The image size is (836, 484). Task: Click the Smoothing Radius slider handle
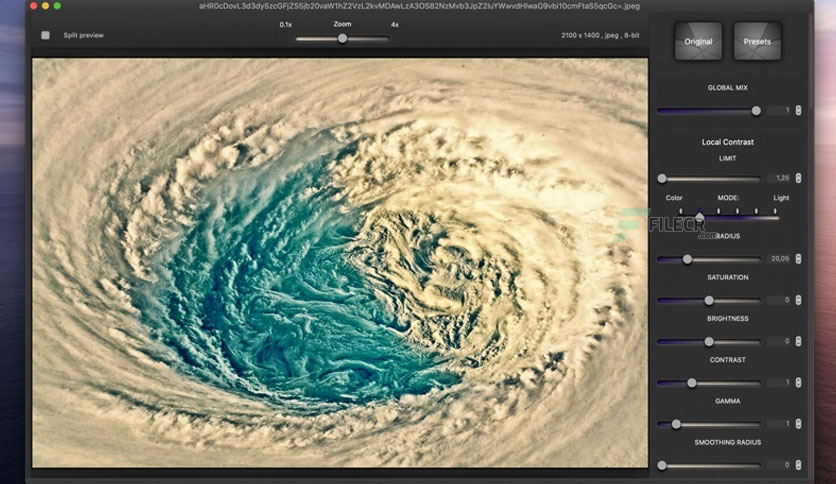662,465
